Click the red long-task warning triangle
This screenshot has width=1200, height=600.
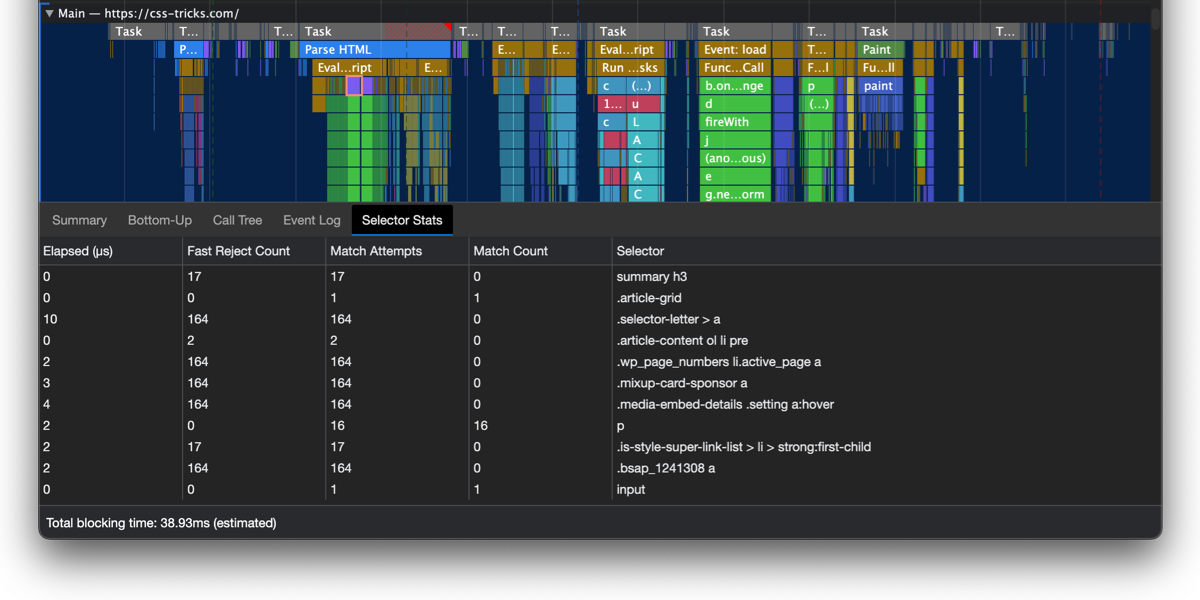click(446, 27)
